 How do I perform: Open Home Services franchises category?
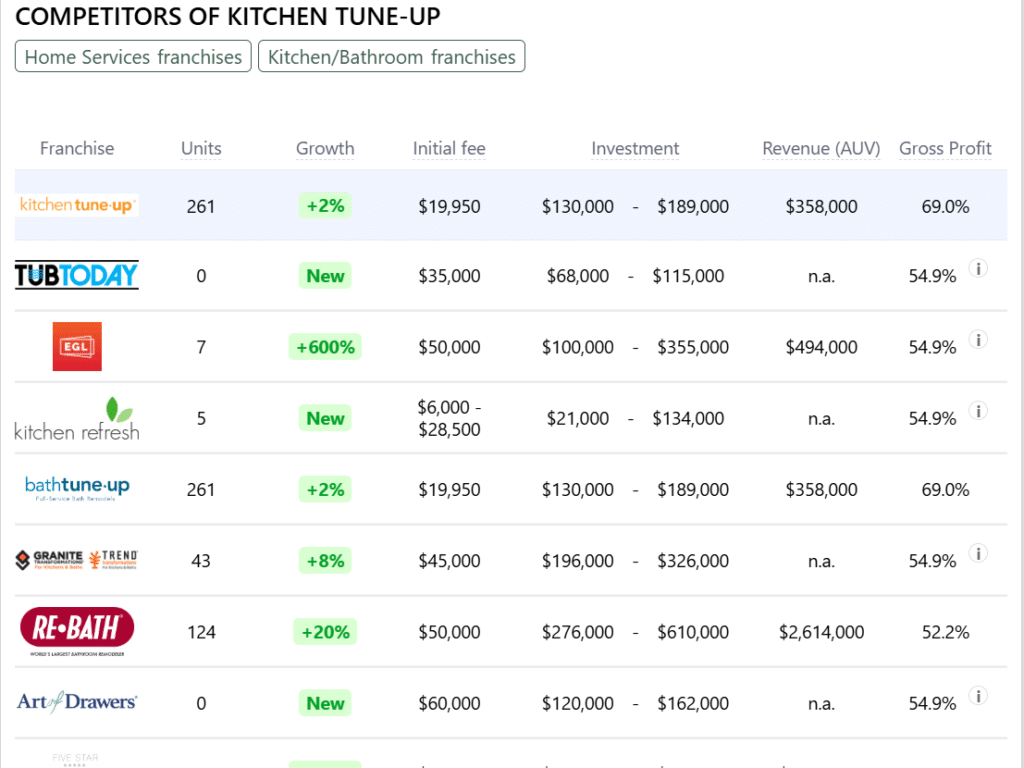133,57
